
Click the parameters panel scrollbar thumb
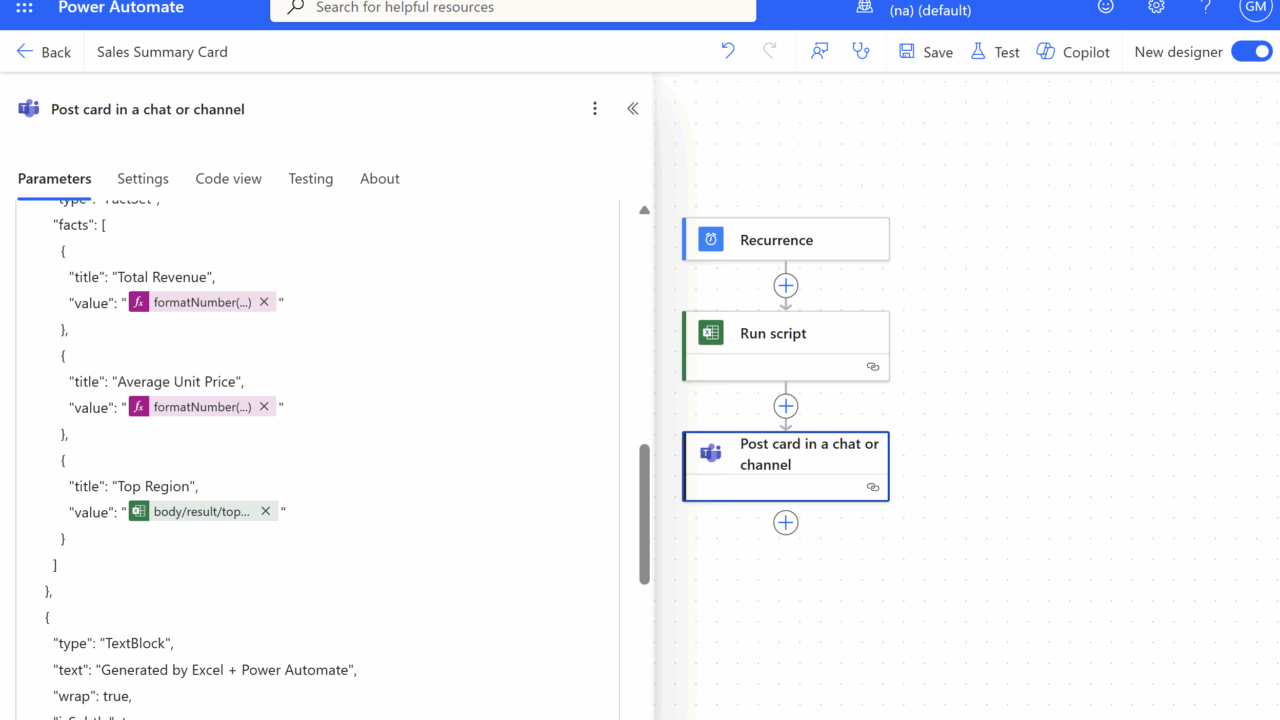coord(645,514)
